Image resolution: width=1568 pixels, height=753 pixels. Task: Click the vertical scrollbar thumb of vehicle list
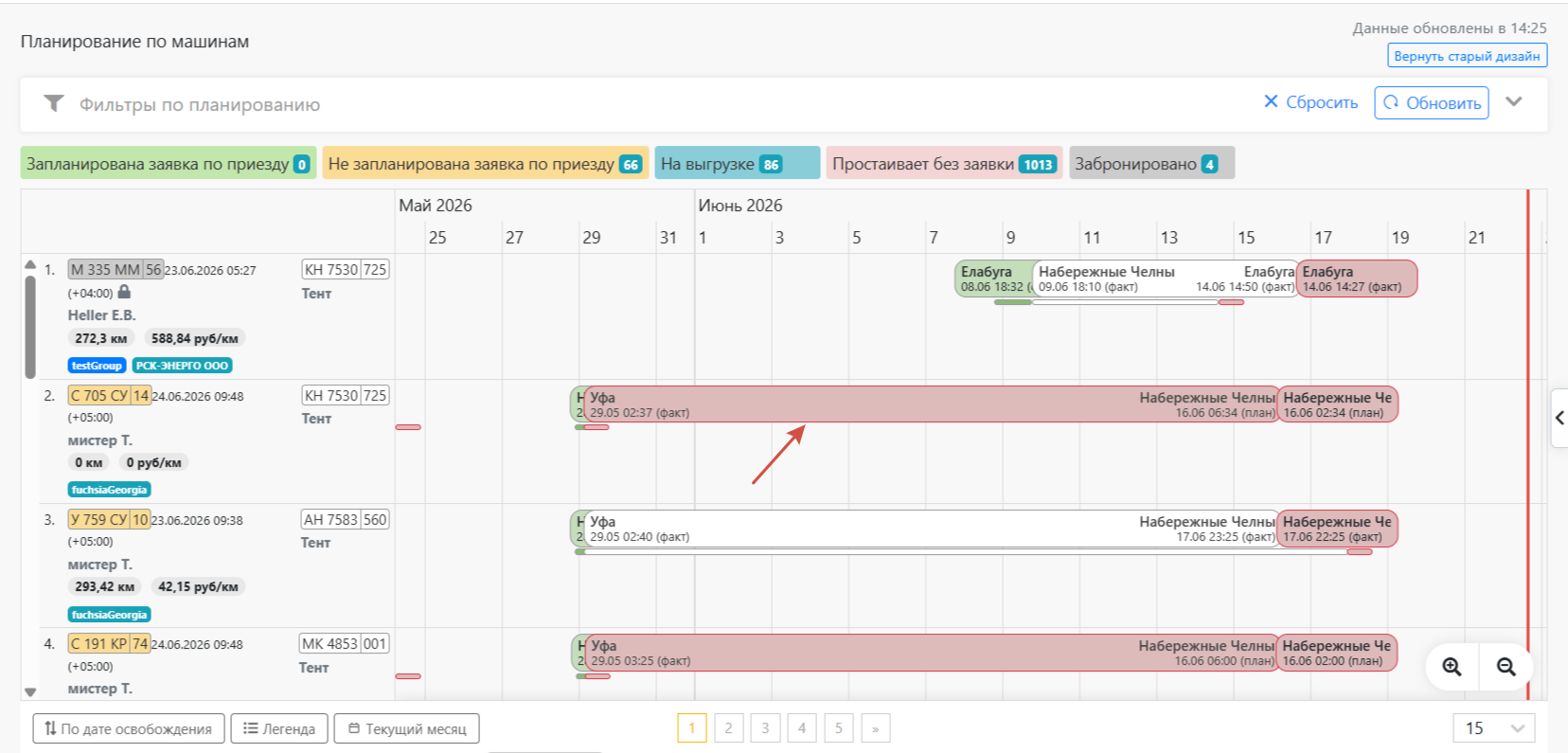[30, 327]
